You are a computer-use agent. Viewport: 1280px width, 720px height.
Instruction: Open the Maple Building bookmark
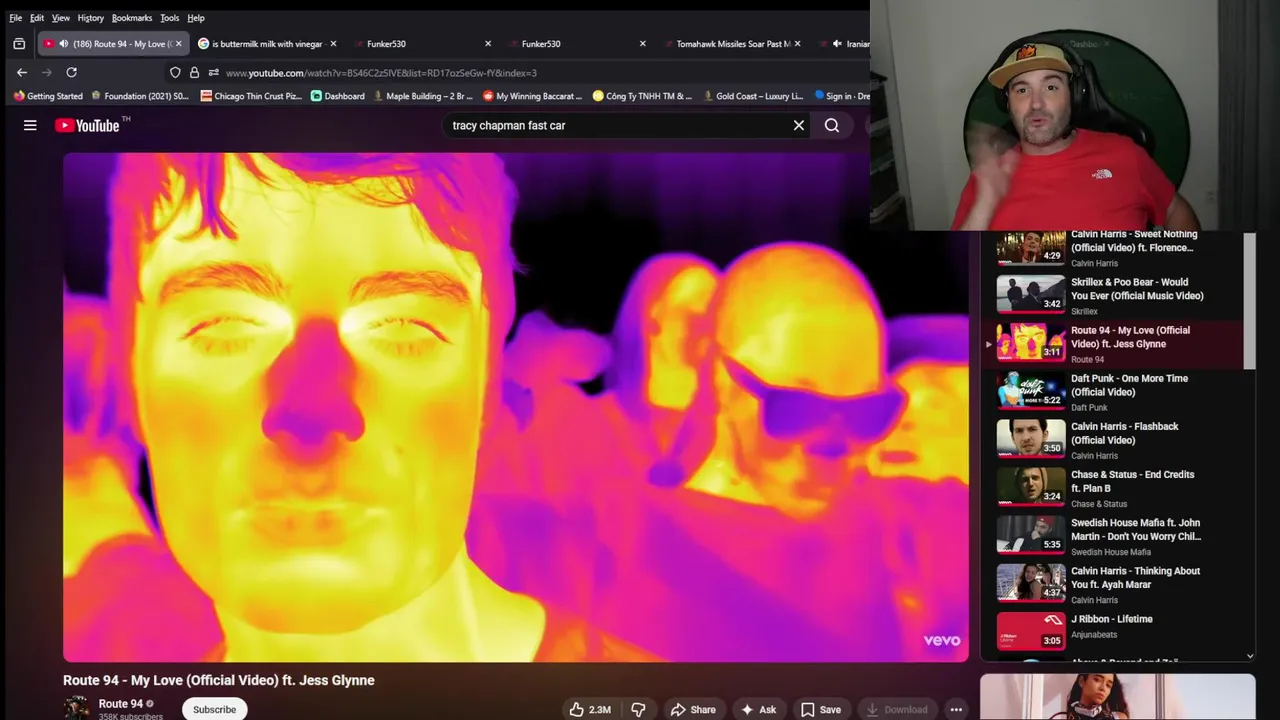422,96
